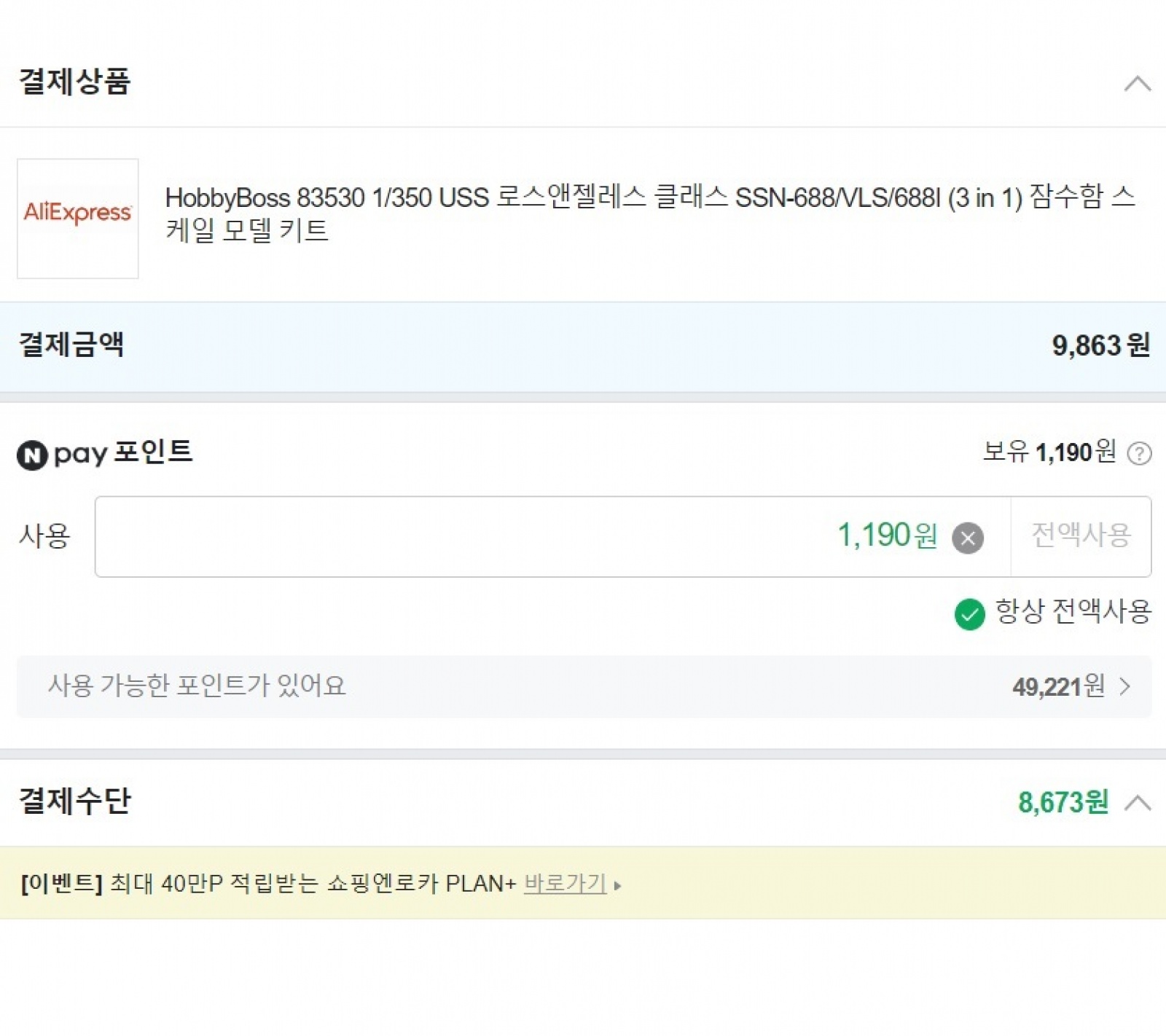Screen dimensions: 1166x1036
Task: Clear the entered 1,190원 point amount
Action: point(968,538)
